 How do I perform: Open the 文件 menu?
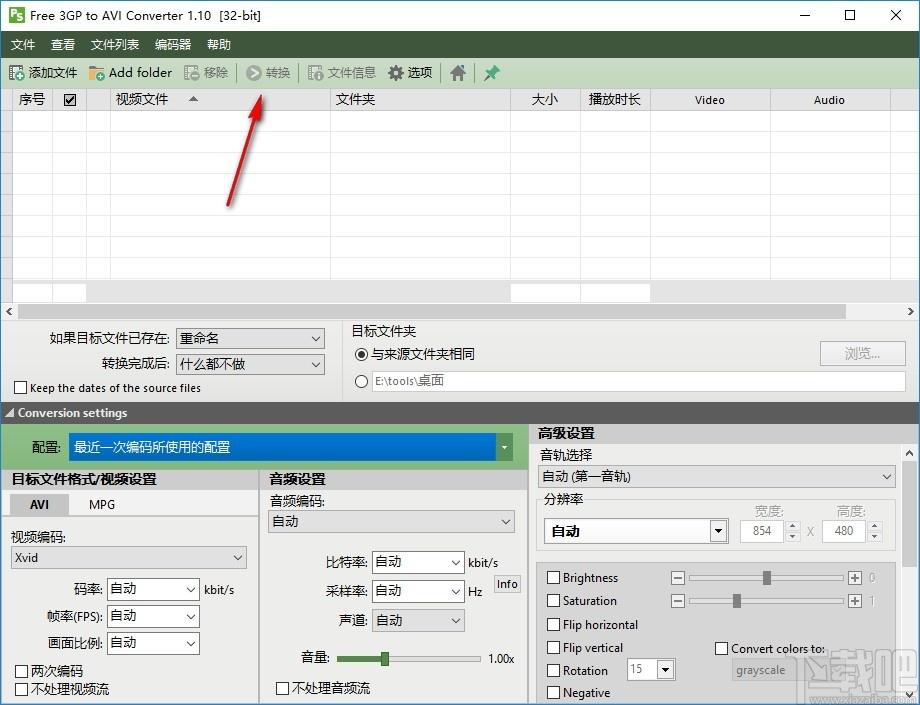[x=23, y=45]
